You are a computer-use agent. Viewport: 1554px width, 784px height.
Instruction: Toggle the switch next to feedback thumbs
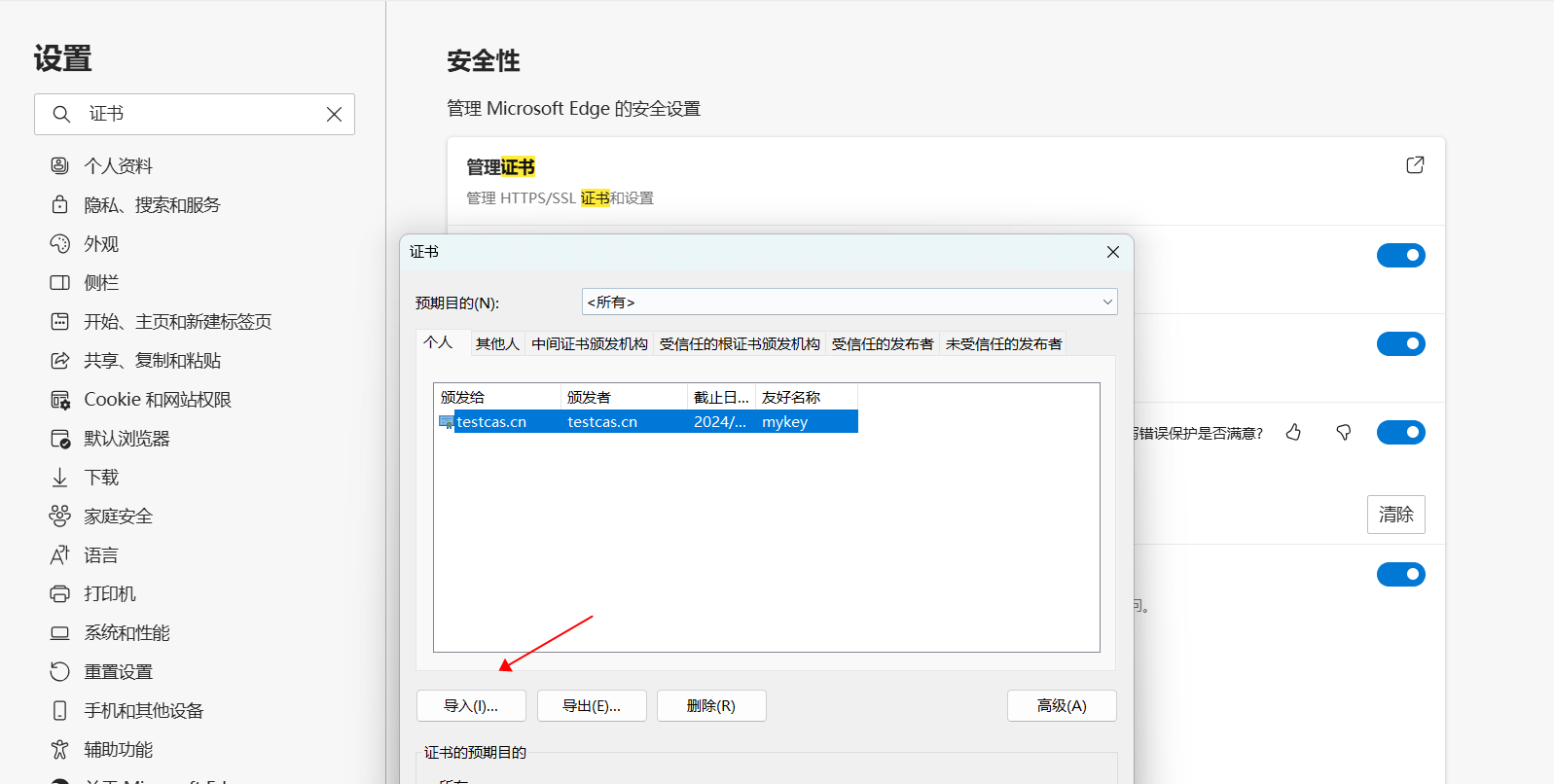pyautogui.click(x=1400, y=433)
